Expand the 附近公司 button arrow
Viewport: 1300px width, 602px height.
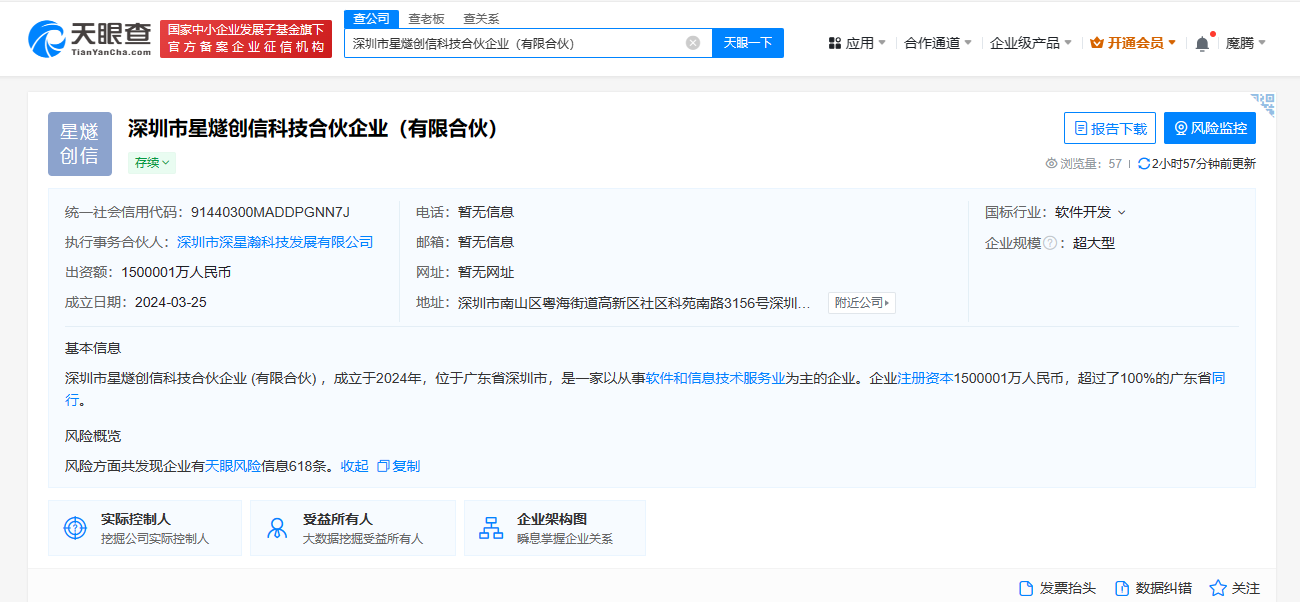click(886, 302)
